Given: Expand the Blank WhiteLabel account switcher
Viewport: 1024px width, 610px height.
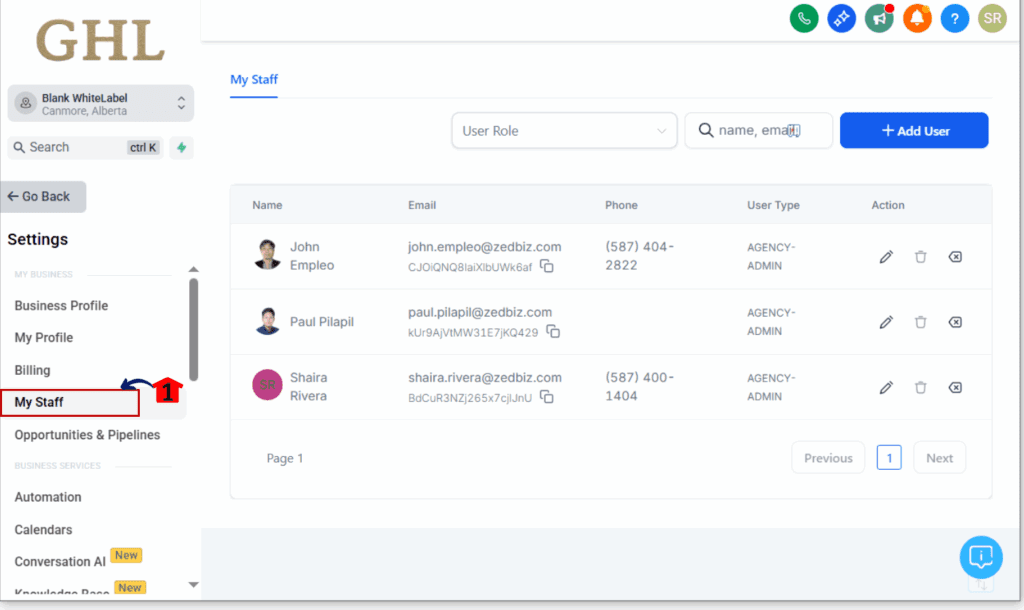Looking at the screenshot, I should 101,103.
